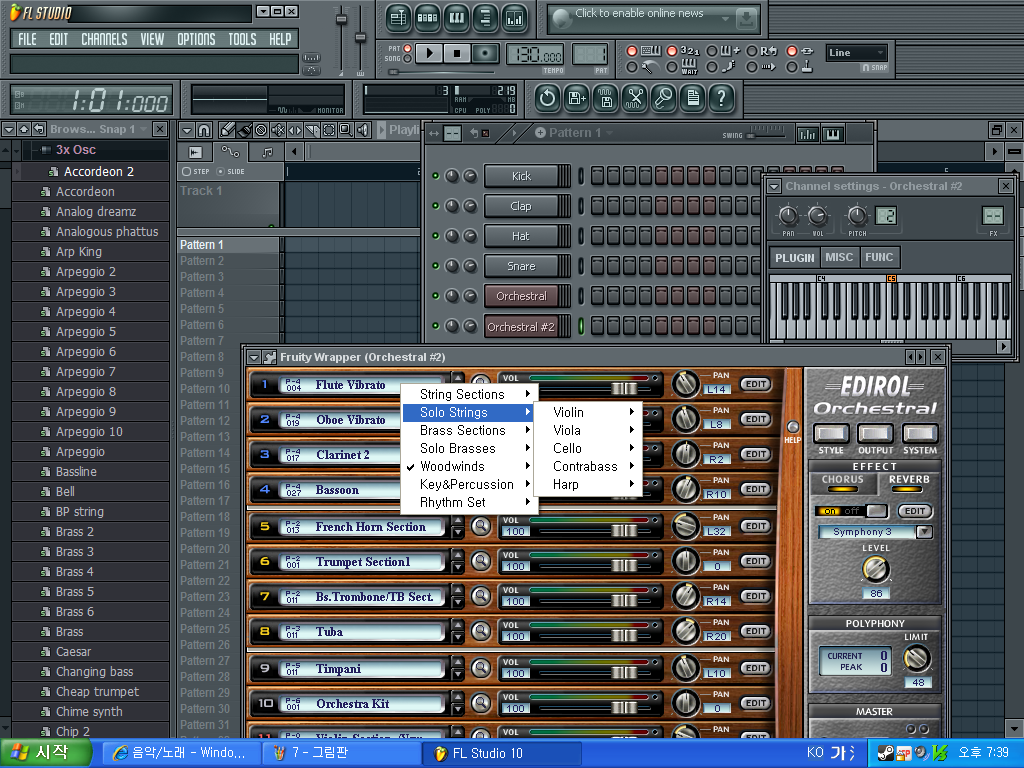Click the Orchestral #2 channel button
This screenshot has width=1024, height=768.
[x=521, y=327]
